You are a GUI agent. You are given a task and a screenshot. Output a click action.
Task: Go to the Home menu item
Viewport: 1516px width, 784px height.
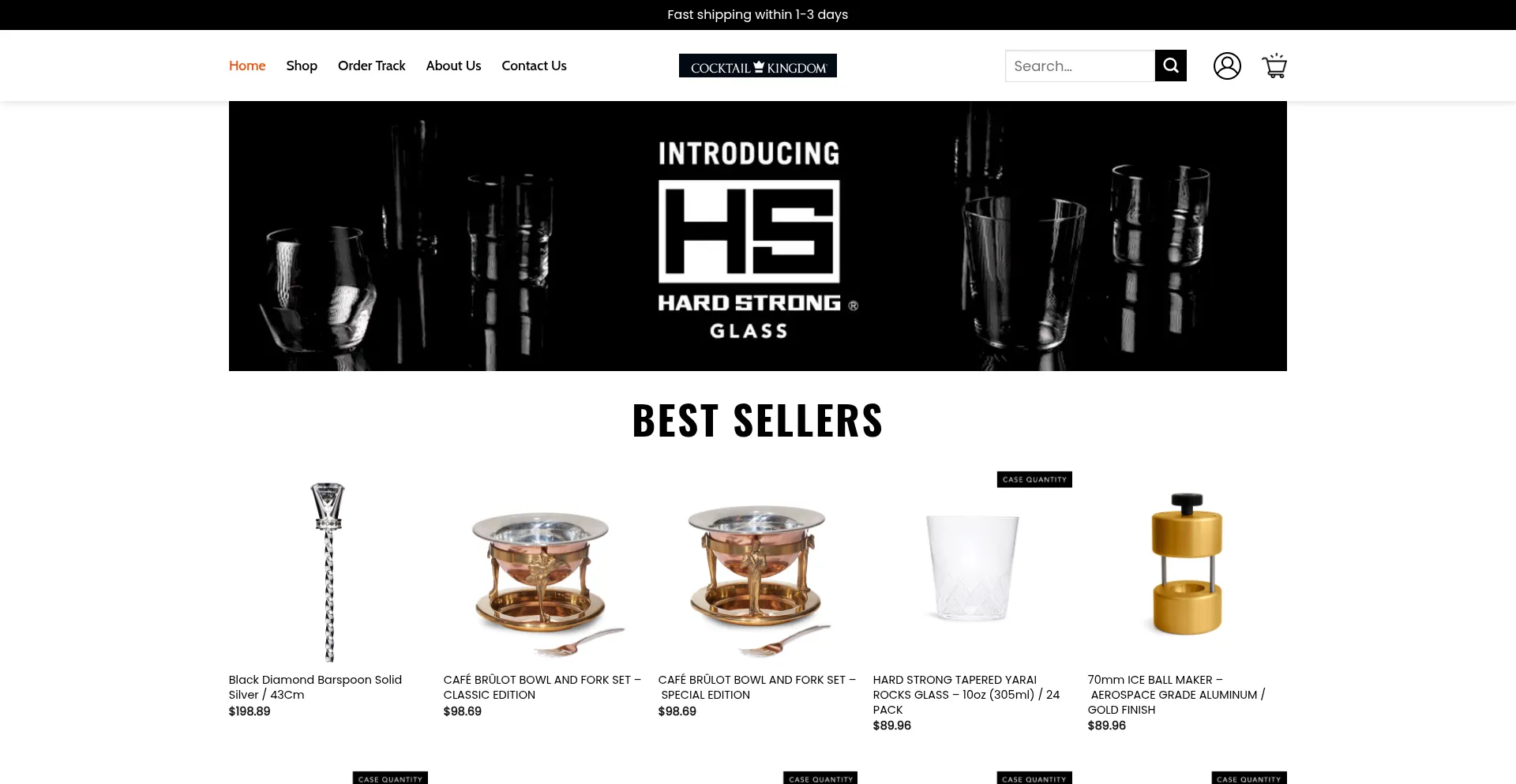[x=247, y=66]
